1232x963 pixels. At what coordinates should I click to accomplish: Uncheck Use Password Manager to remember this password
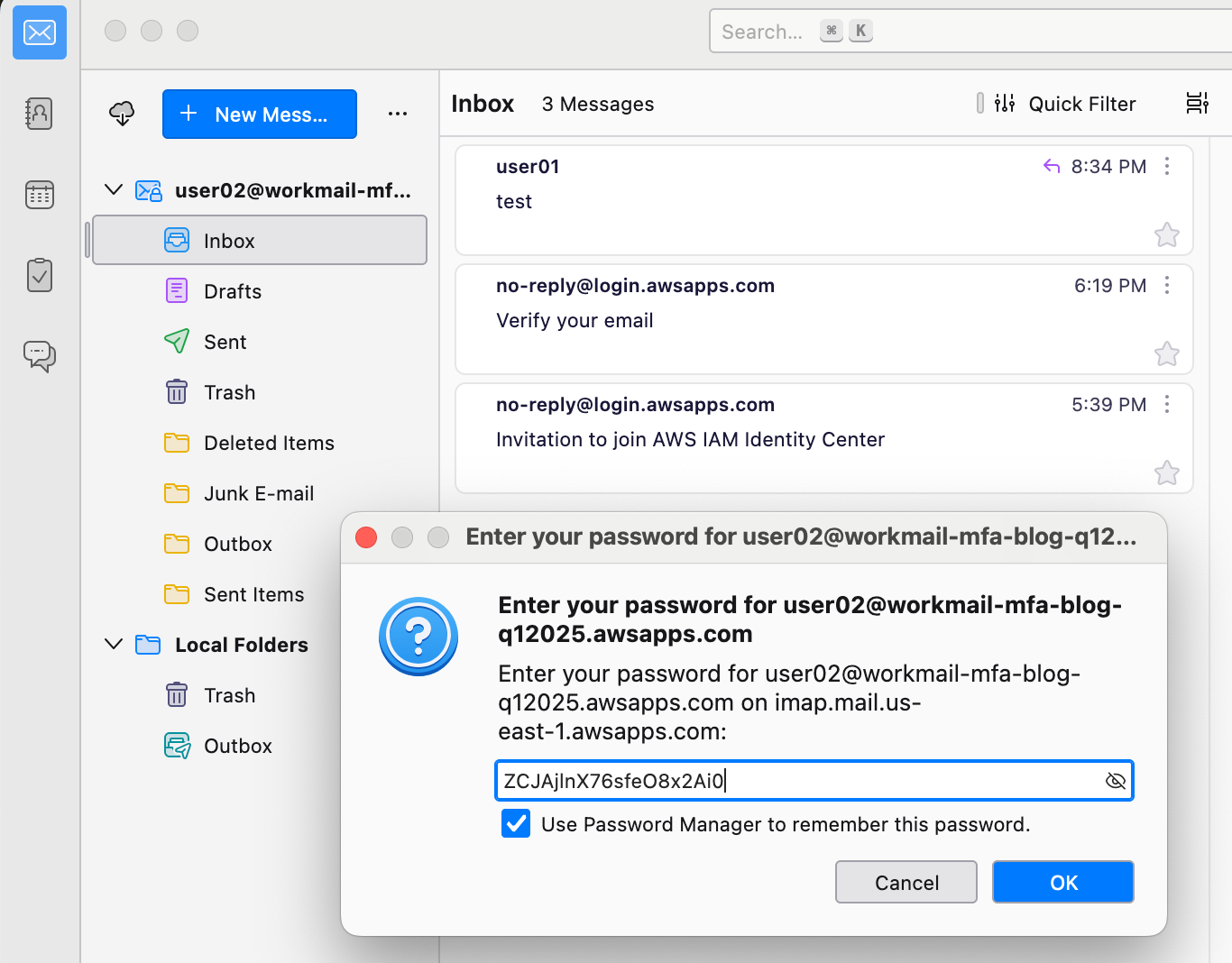[x=515, y=823]
